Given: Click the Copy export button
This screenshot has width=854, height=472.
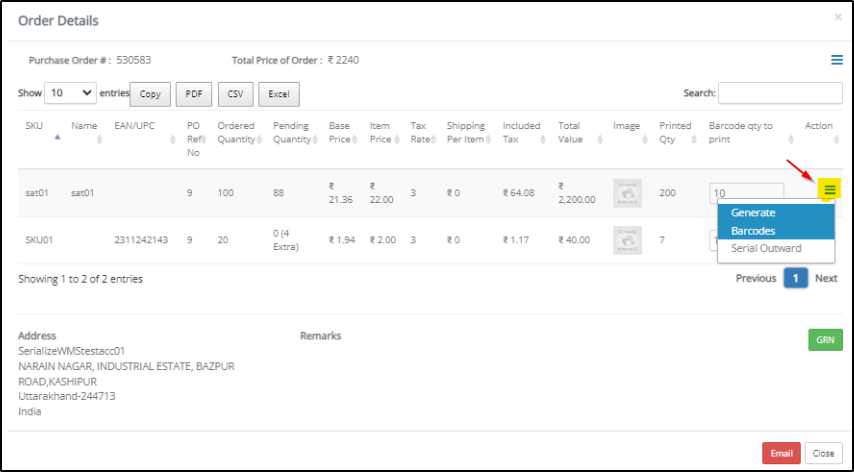Looking at the screenshot, I should coord(150,94).
